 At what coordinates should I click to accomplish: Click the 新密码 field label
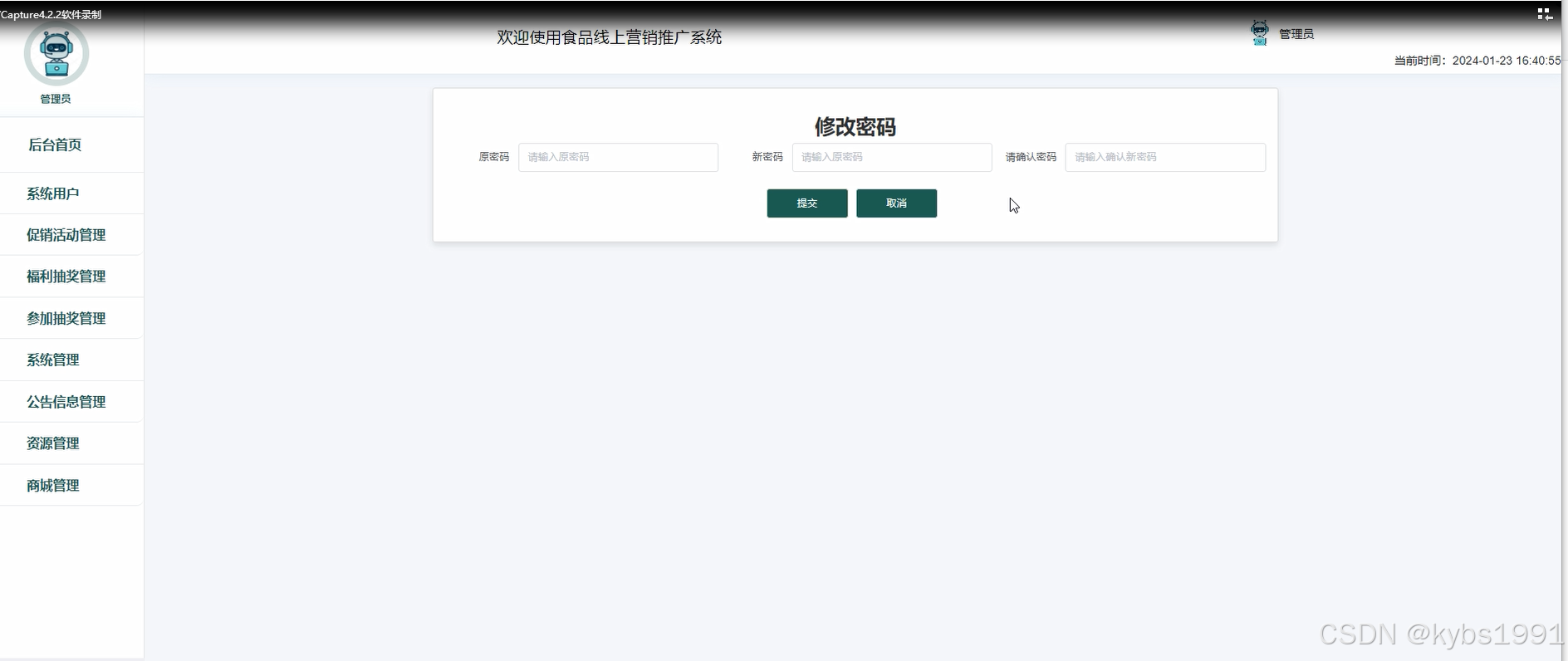tap(767, 157)
